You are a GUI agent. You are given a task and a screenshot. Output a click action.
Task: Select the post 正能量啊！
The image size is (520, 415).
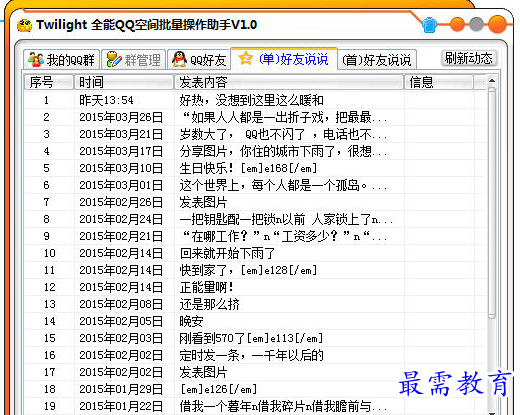207,287
